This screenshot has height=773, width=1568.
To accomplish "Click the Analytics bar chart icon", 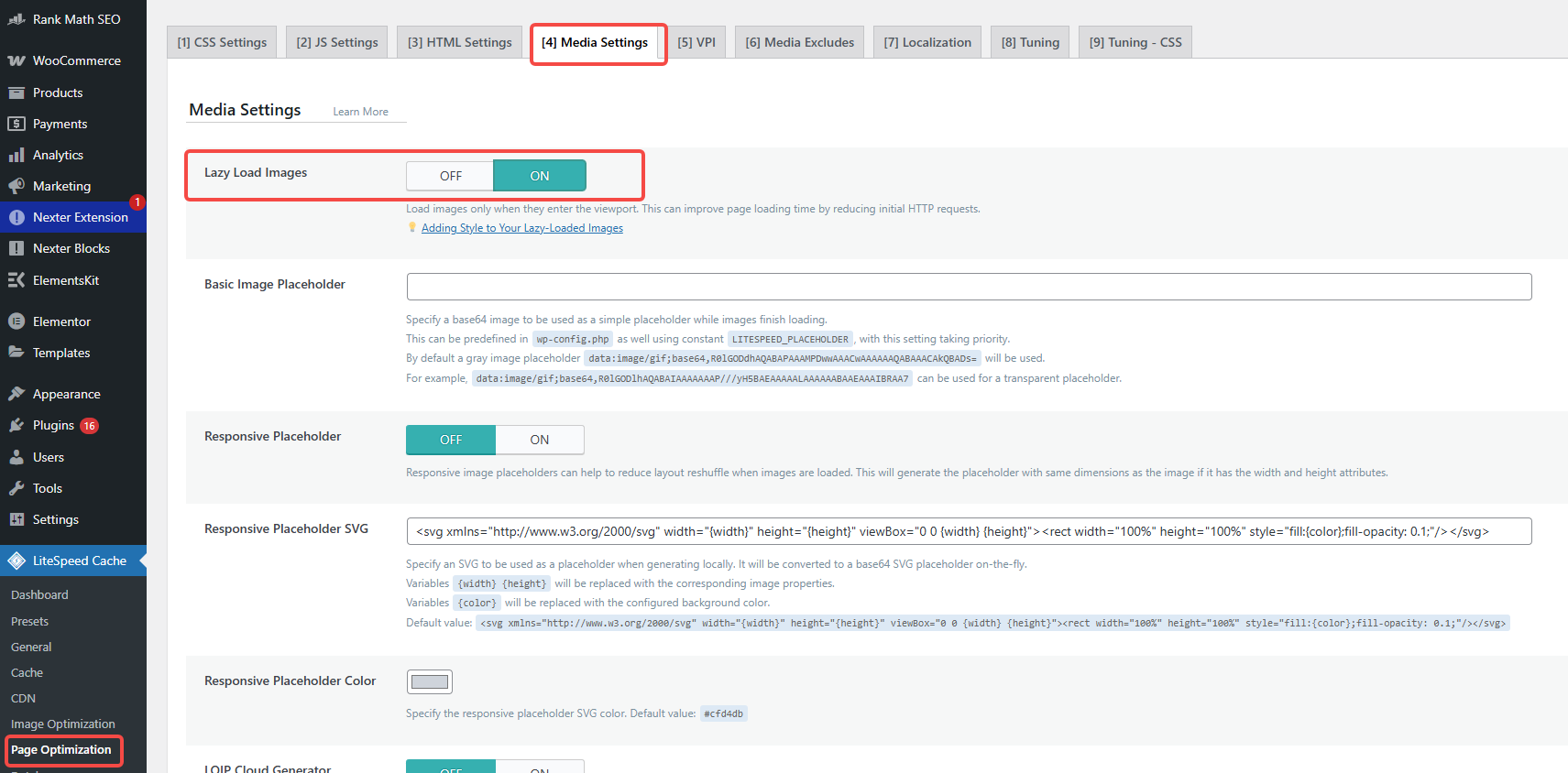I will (x=16, y=155).
